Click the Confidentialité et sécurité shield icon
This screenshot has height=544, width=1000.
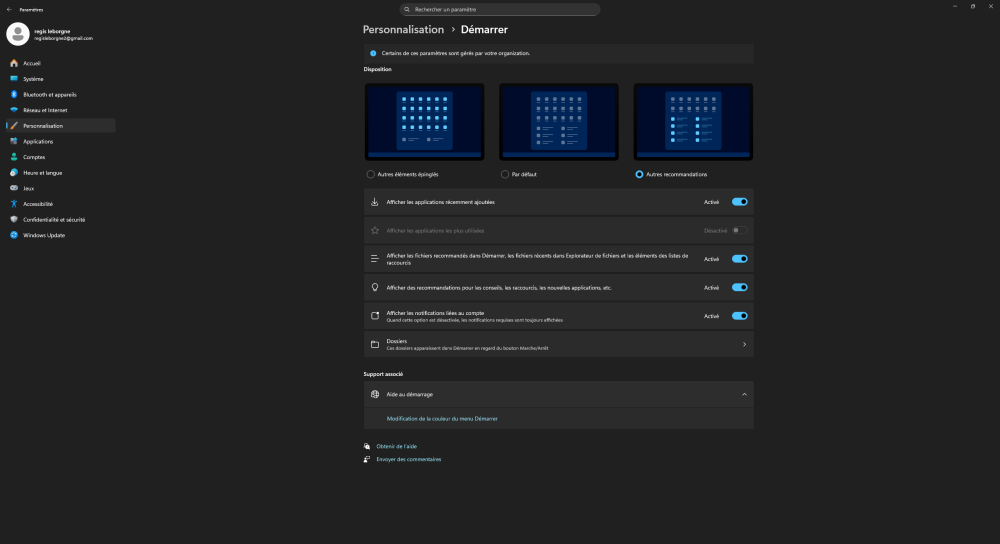(14, 219)
